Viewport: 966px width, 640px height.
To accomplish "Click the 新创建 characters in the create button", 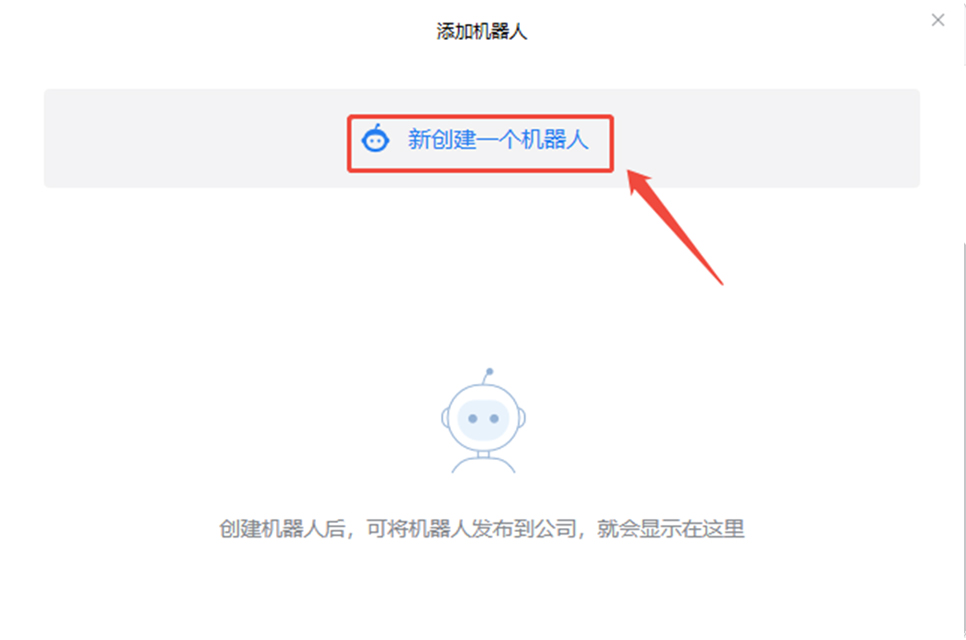I will click(442, 139).
